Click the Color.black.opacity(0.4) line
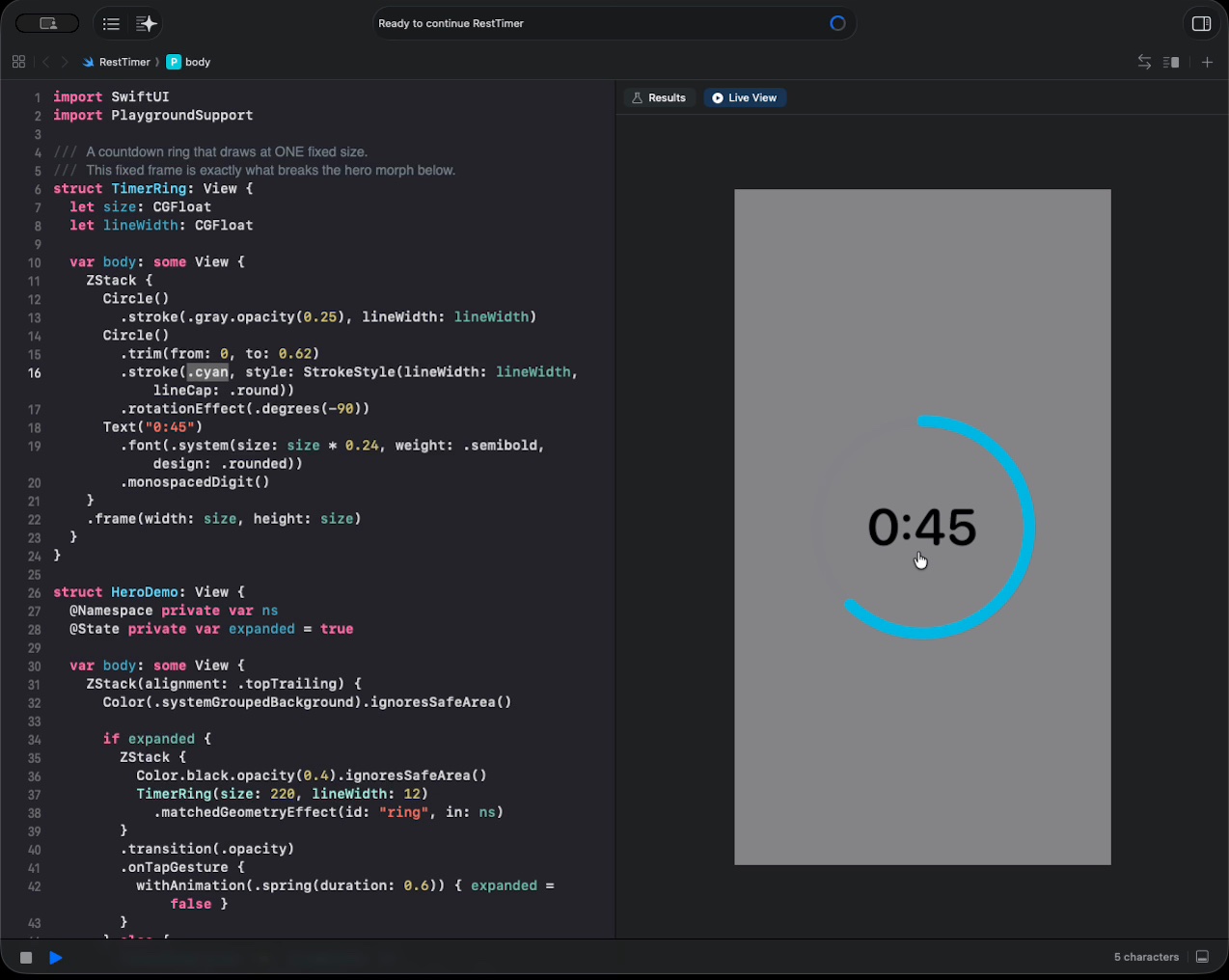Screen dimensions: 1229x980 pyautogui.click(x=312, y=776)
